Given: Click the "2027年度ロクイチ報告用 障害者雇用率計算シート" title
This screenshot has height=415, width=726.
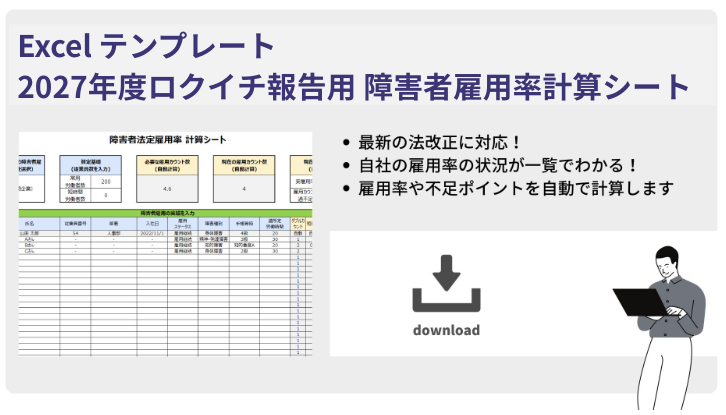Looking at the screenshot, I should pos(354,87).
